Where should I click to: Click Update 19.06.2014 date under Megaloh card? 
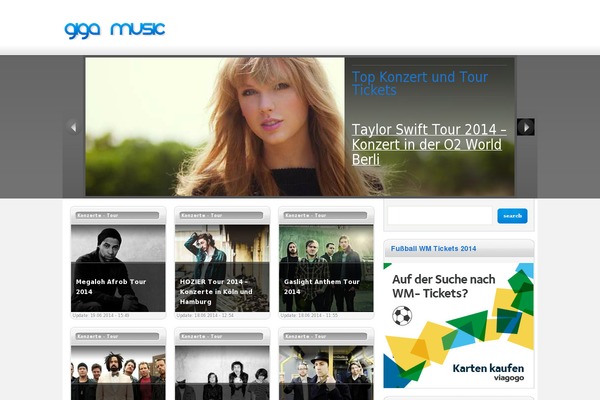101,316
